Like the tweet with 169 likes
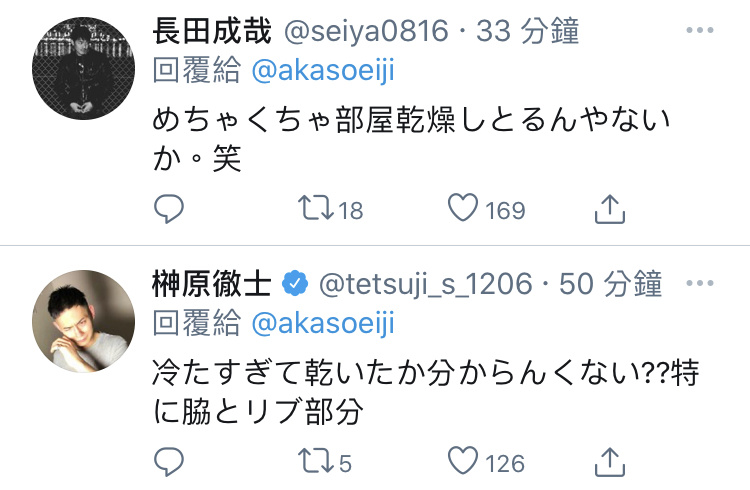750x490 pixels. coord(463,207)
